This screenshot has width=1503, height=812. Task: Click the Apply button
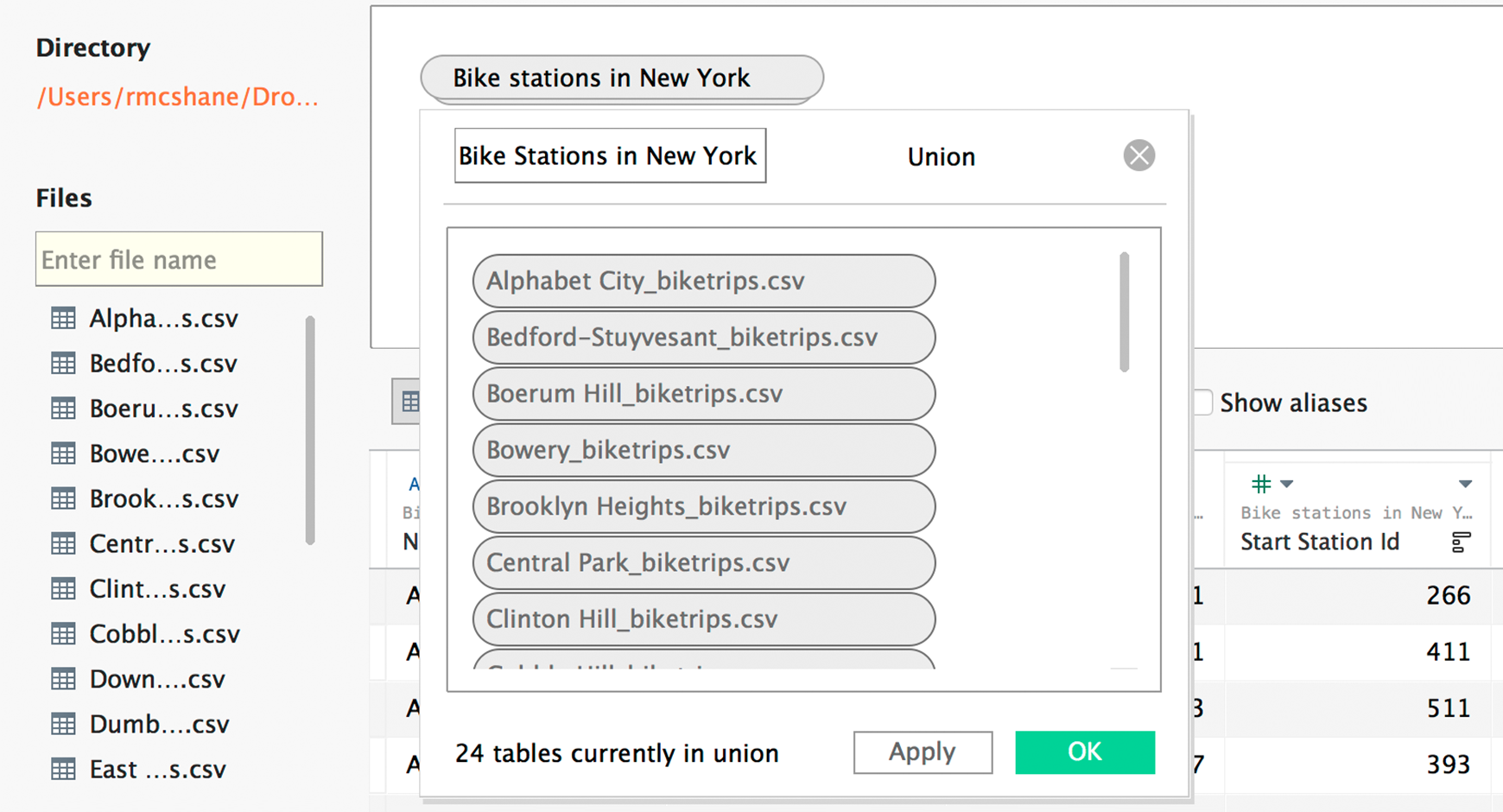(x=922, y=752)
